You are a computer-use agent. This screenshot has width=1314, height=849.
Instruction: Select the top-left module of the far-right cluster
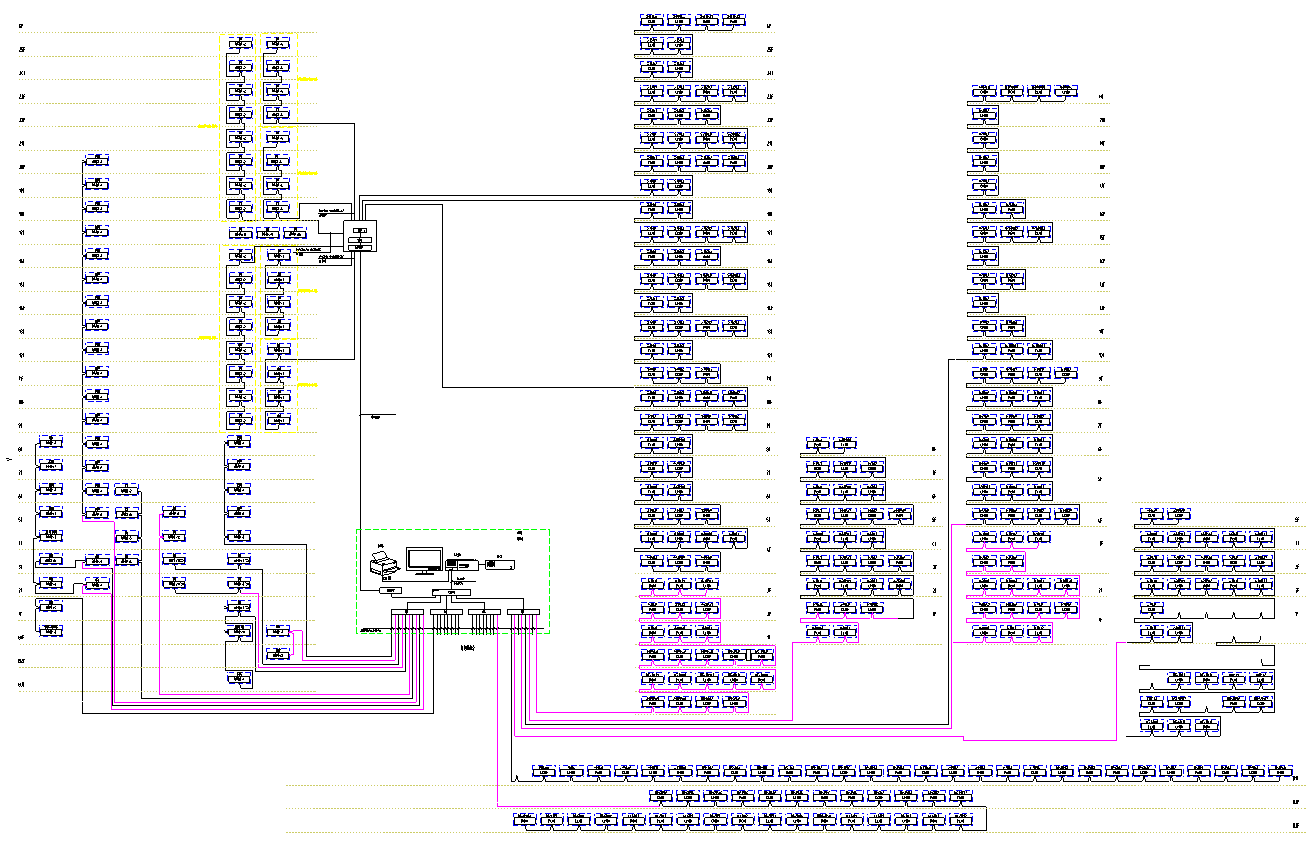click(x=1150, y=515)
